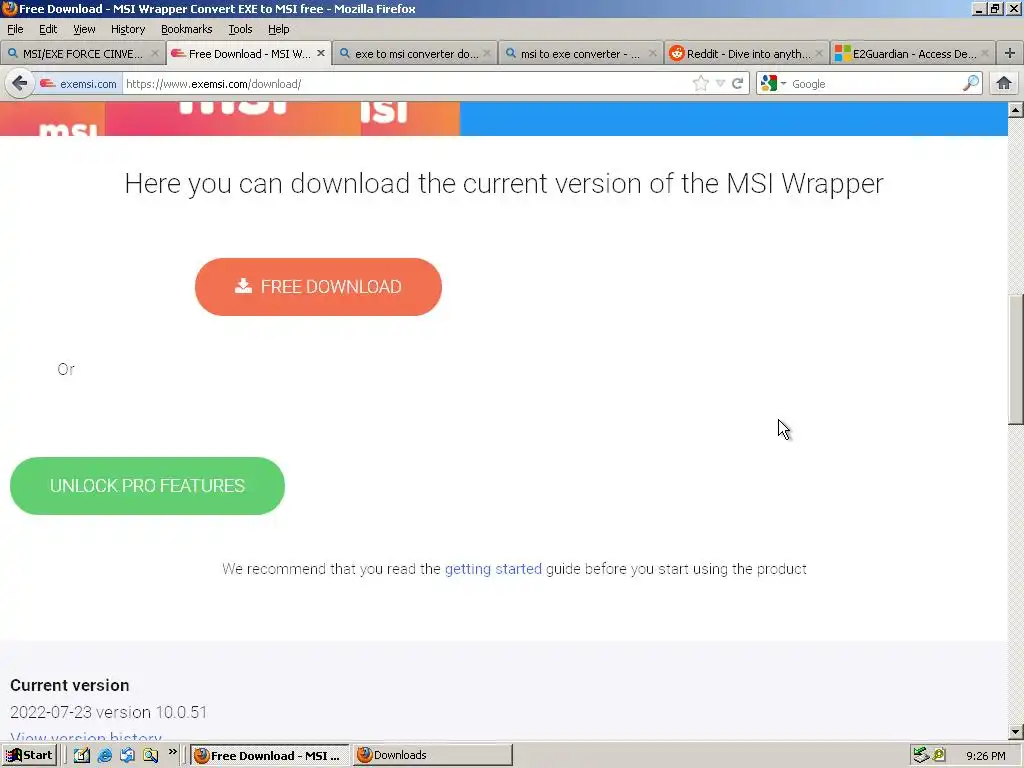The width and height of the screenshot is (1024, 768).
Task: Close the E2Guardian tab
Action: 985,54
